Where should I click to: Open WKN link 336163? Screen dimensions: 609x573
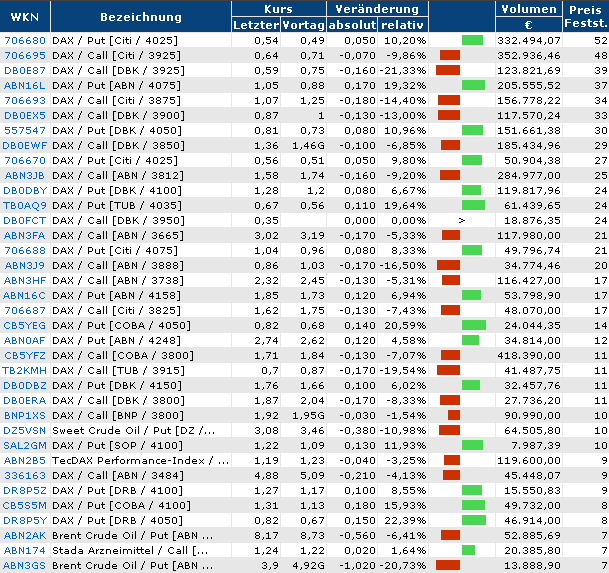(25, 475)
